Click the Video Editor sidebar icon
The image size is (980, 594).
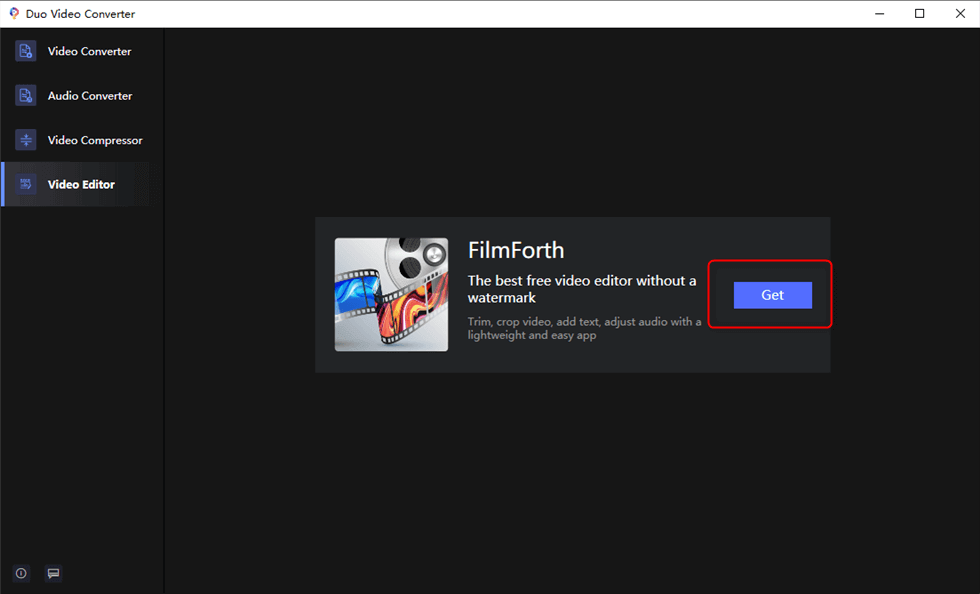pyautogui.click(x=26, y=184)
